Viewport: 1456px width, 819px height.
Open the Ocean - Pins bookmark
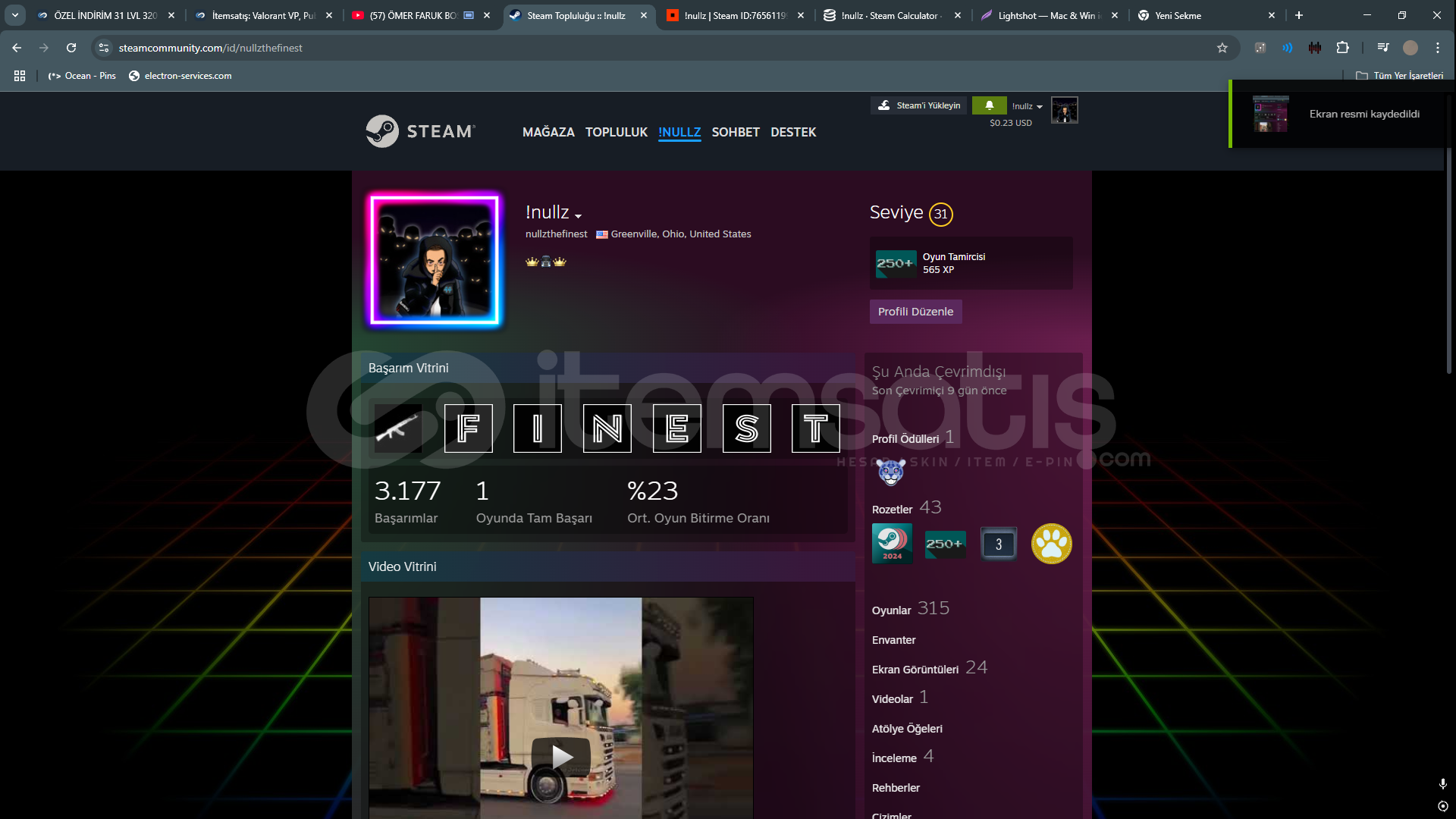tap(82, 76)
